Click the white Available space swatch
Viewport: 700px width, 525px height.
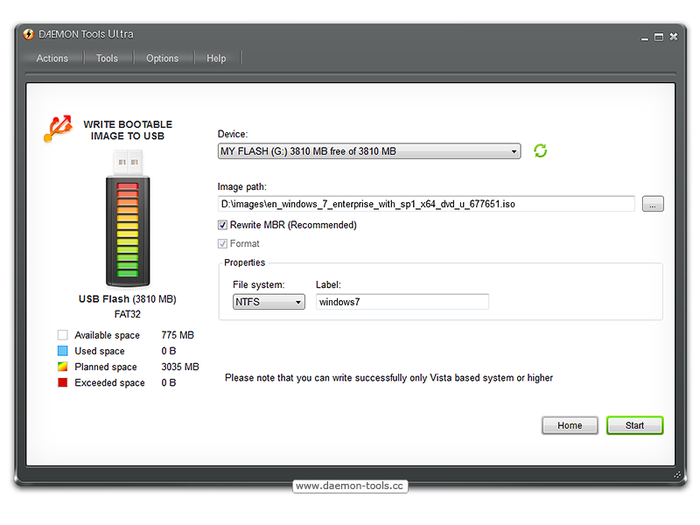(x=63, y=335)
